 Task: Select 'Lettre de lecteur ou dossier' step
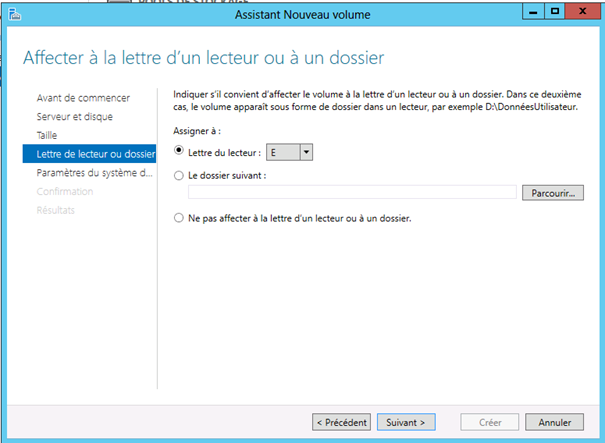(90, 153)
